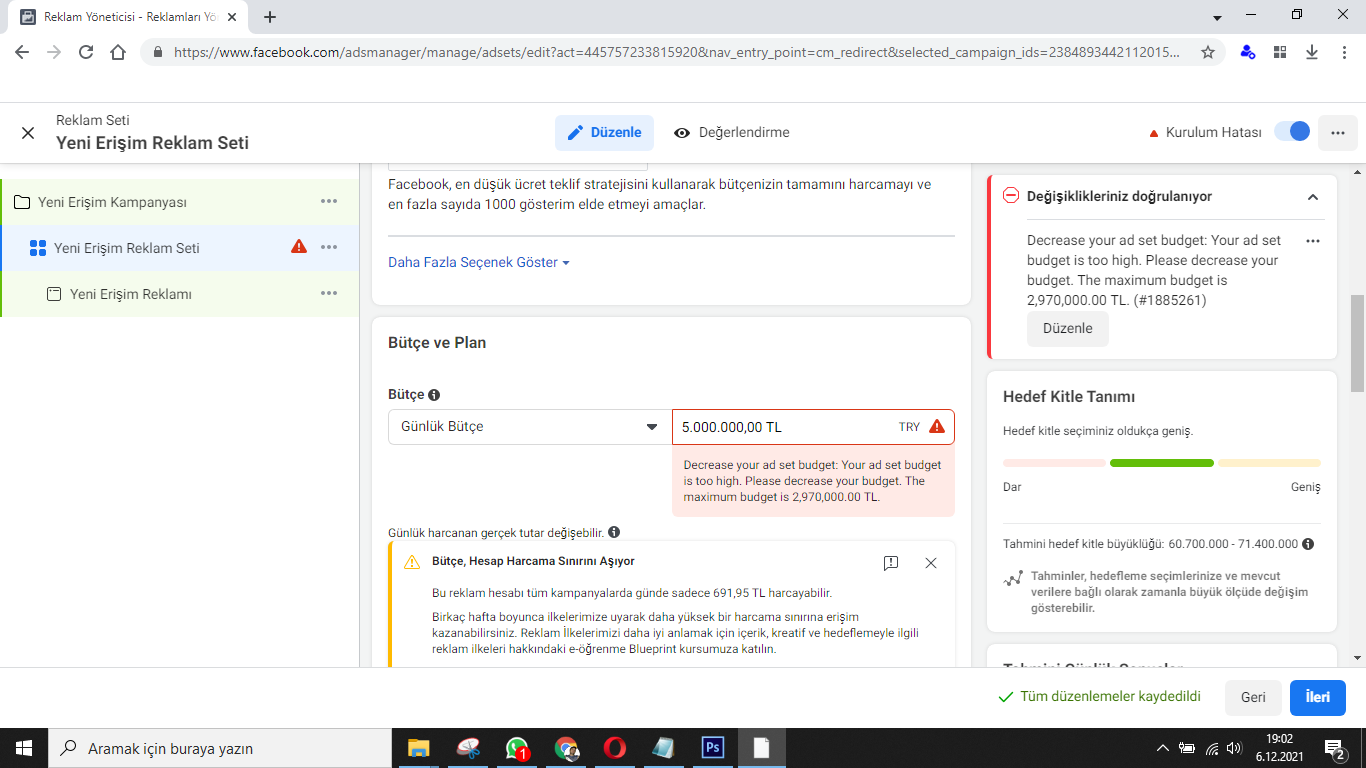1366x768 pixels.
Task: Click the address bar URL
Action: click(676, 52)
